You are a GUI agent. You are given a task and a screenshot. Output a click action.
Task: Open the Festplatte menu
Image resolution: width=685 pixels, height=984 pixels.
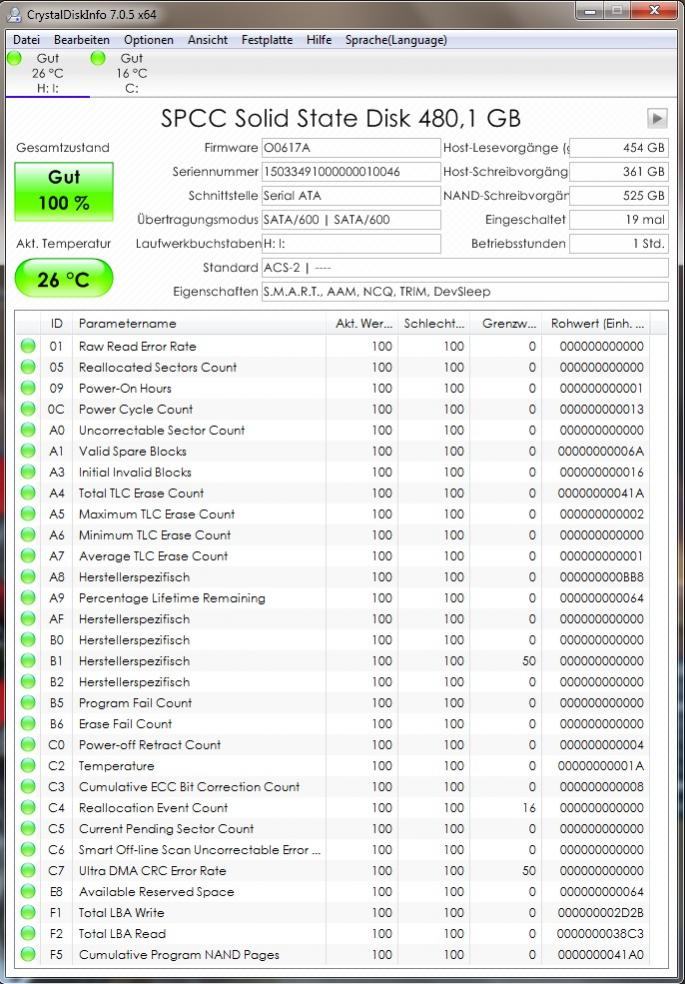(267, 40)
